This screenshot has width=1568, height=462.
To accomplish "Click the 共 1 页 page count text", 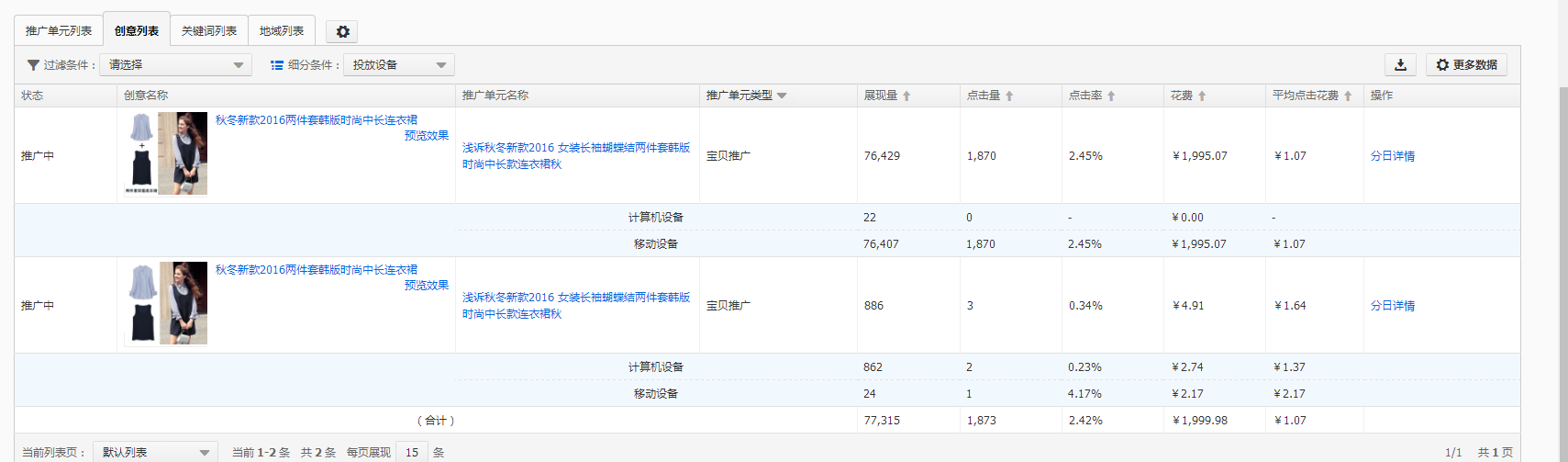I will tap(1495, 453).
